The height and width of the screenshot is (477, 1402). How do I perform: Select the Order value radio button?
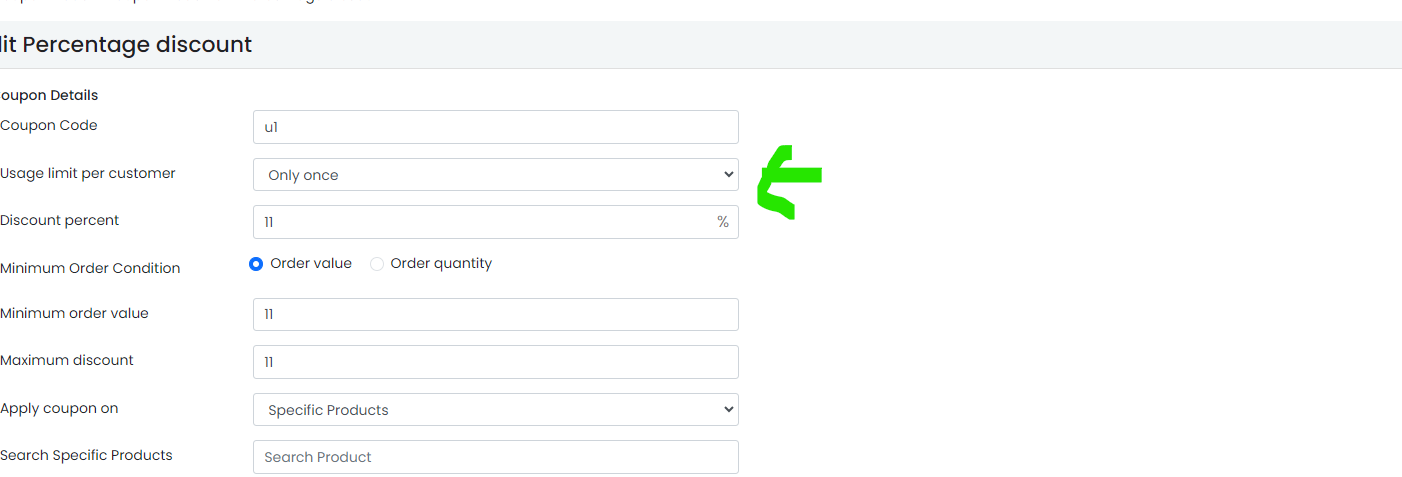[256, 264]
